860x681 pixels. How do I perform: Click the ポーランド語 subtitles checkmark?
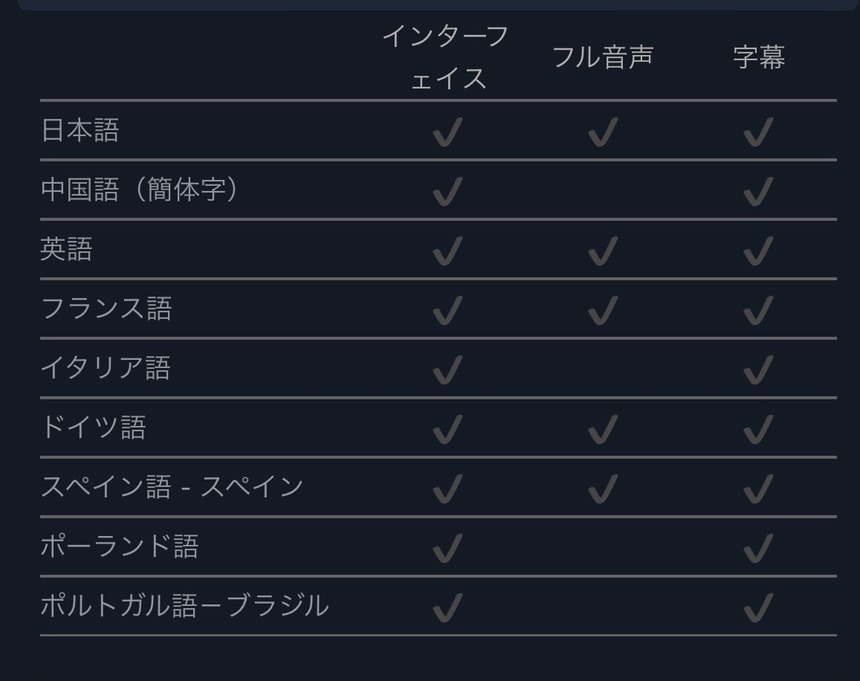759,548
